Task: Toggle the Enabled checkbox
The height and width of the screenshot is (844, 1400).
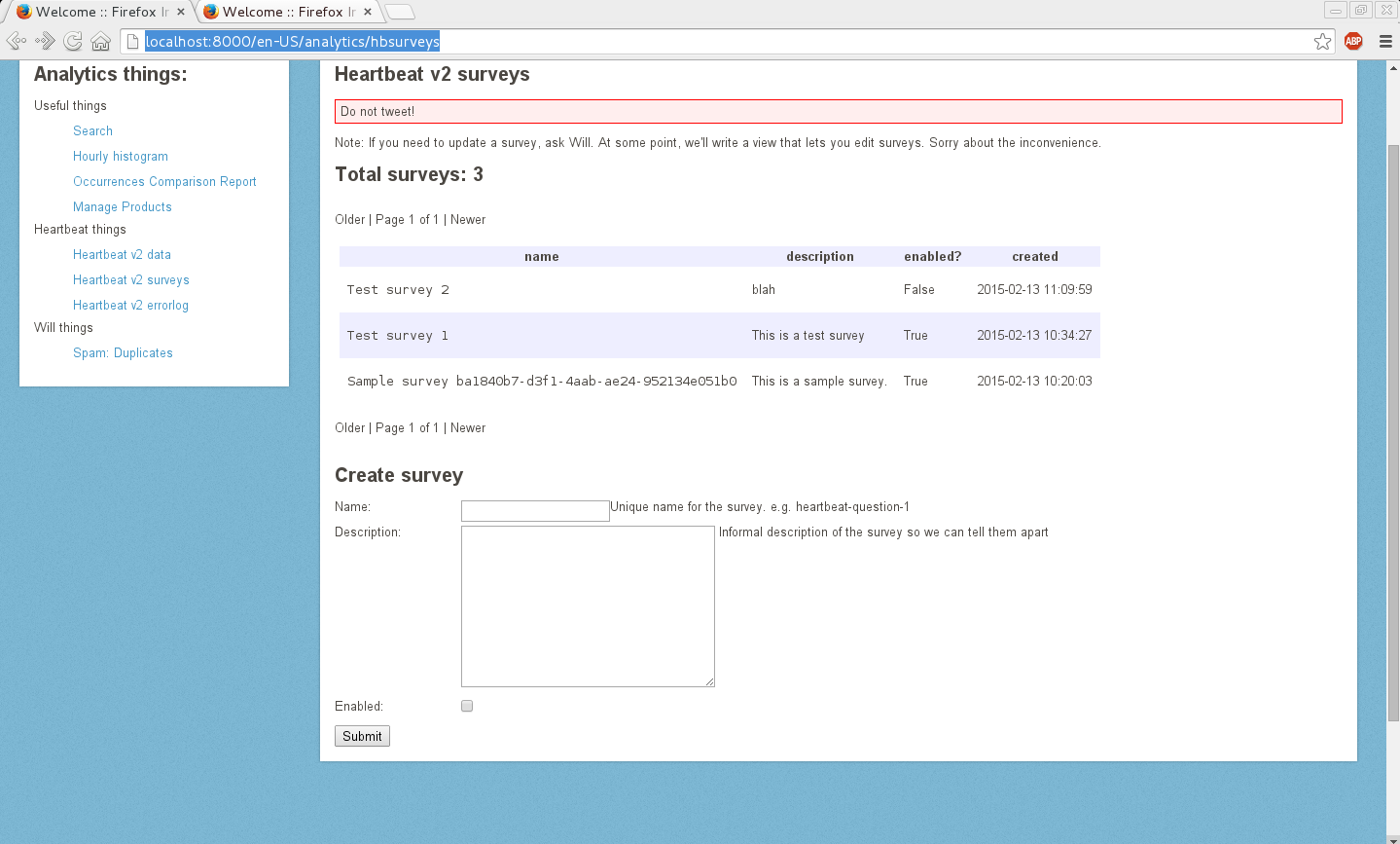Action: pyautogui.click(x=467, y=706)
